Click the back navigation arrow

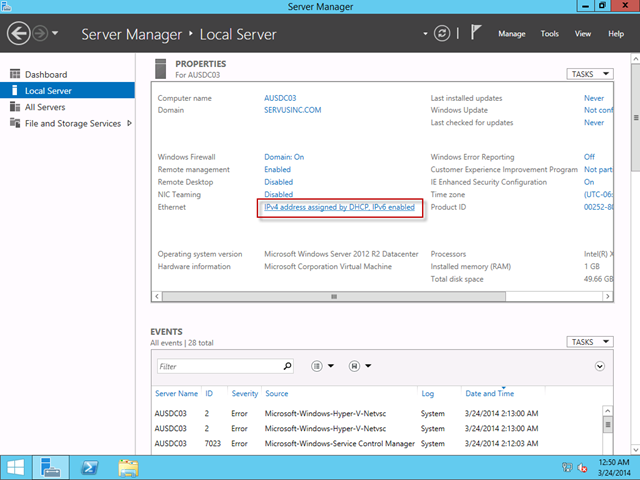pyautogui.click(x=18, y=33)
